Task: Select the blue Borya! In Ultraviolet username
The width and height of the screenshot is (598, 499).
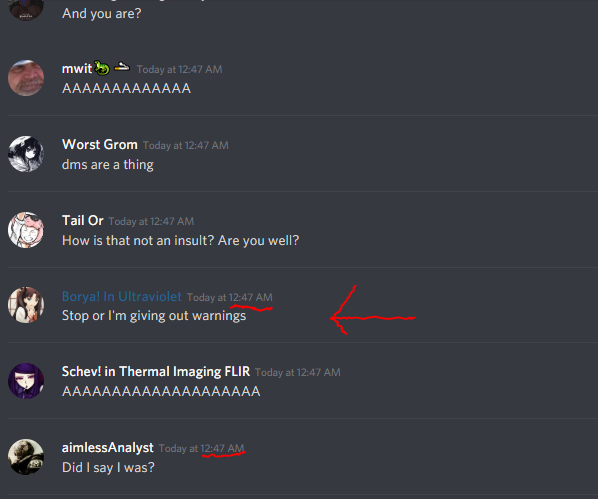Action: coord(122,296)
